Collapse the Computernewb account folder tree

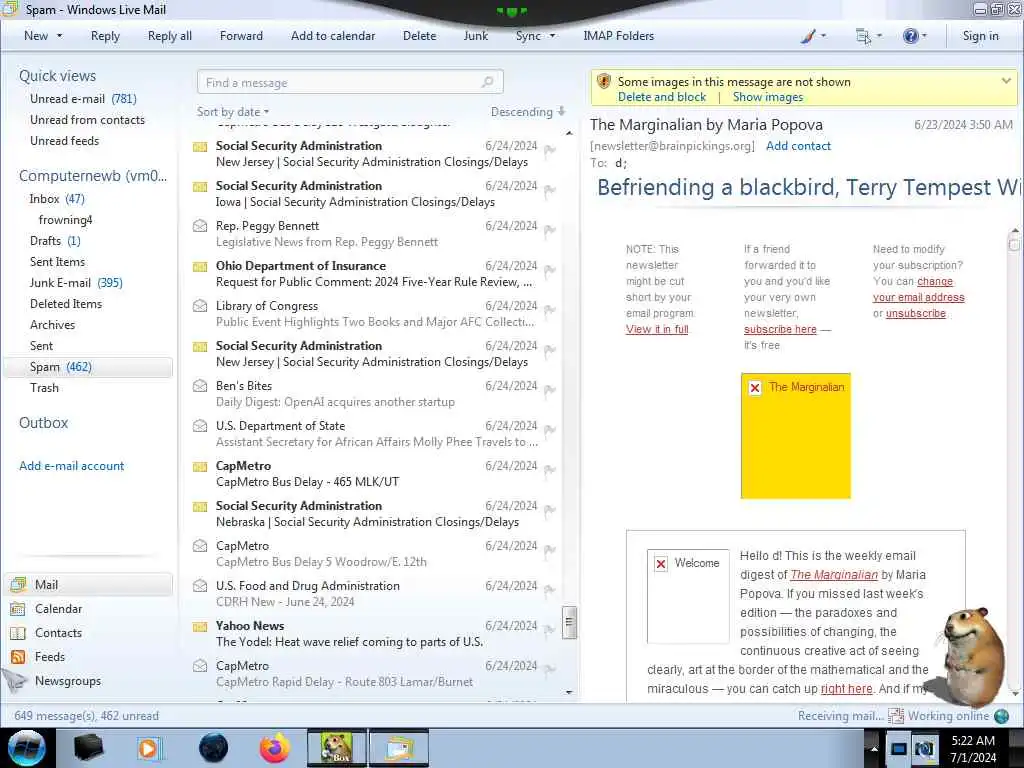click(93, 176)
